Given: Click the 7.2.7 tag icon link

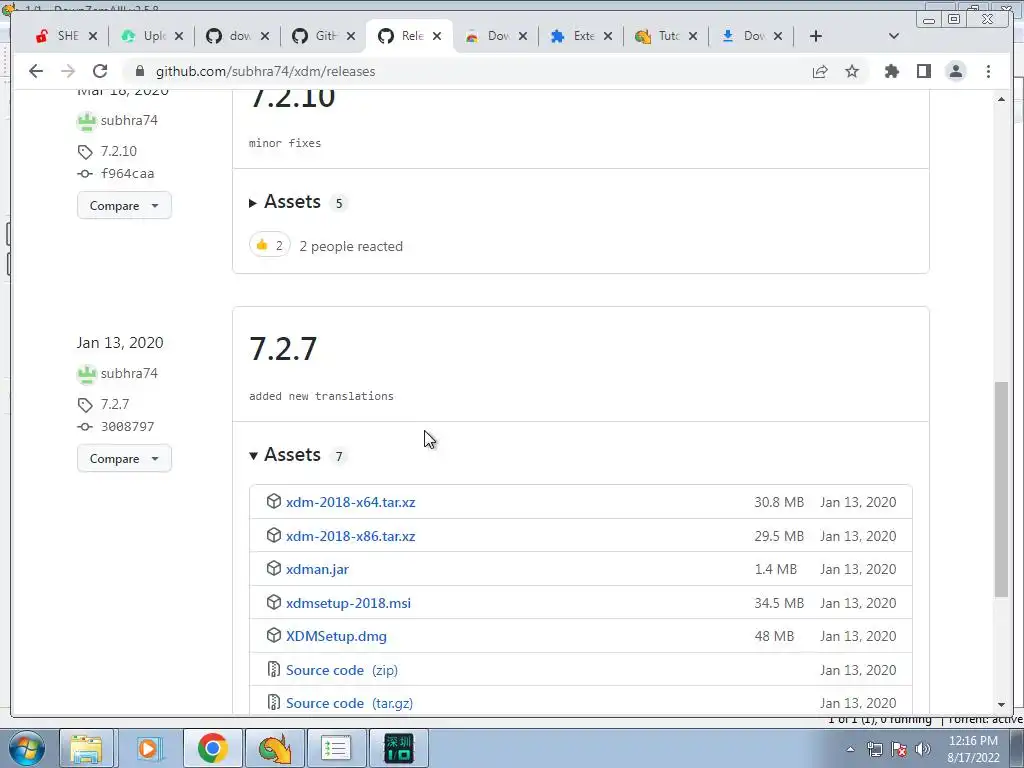Looking at the screenshot, I should 85,405.
